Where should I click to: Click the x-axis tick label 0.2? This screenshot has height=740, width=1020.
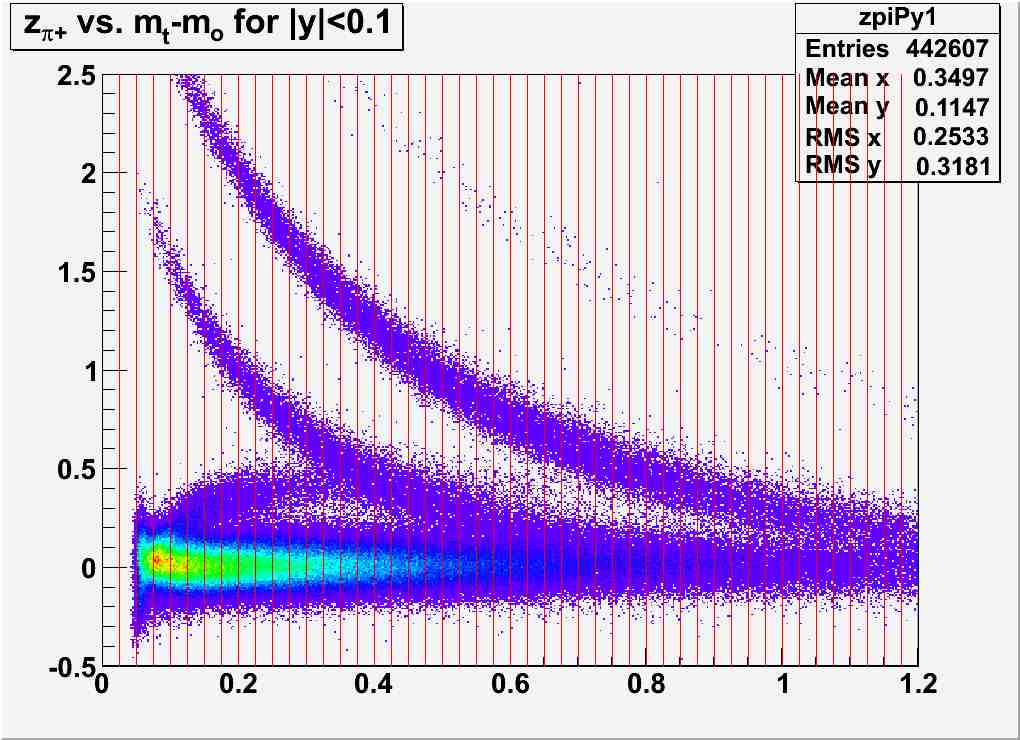(x=236, y=685)
